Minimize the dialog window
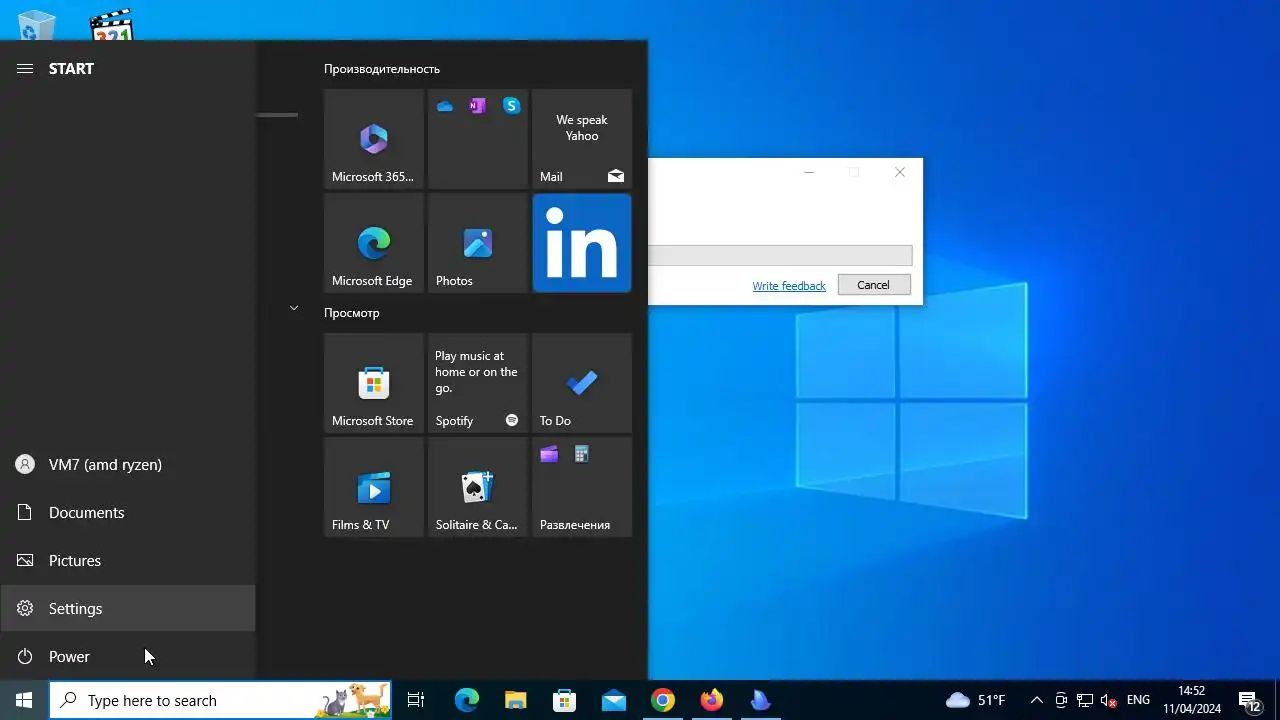 tap(809, 172)
